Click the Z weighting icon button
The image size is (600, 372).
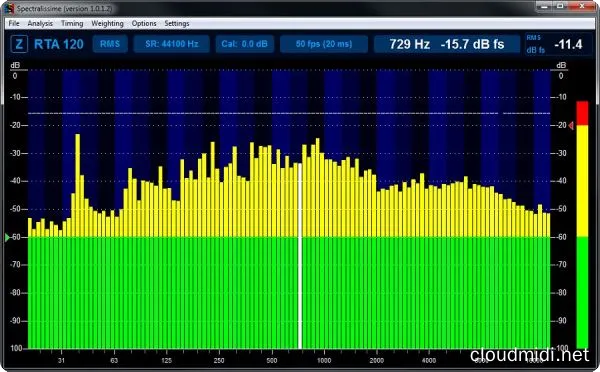click(x=19, y=44)
